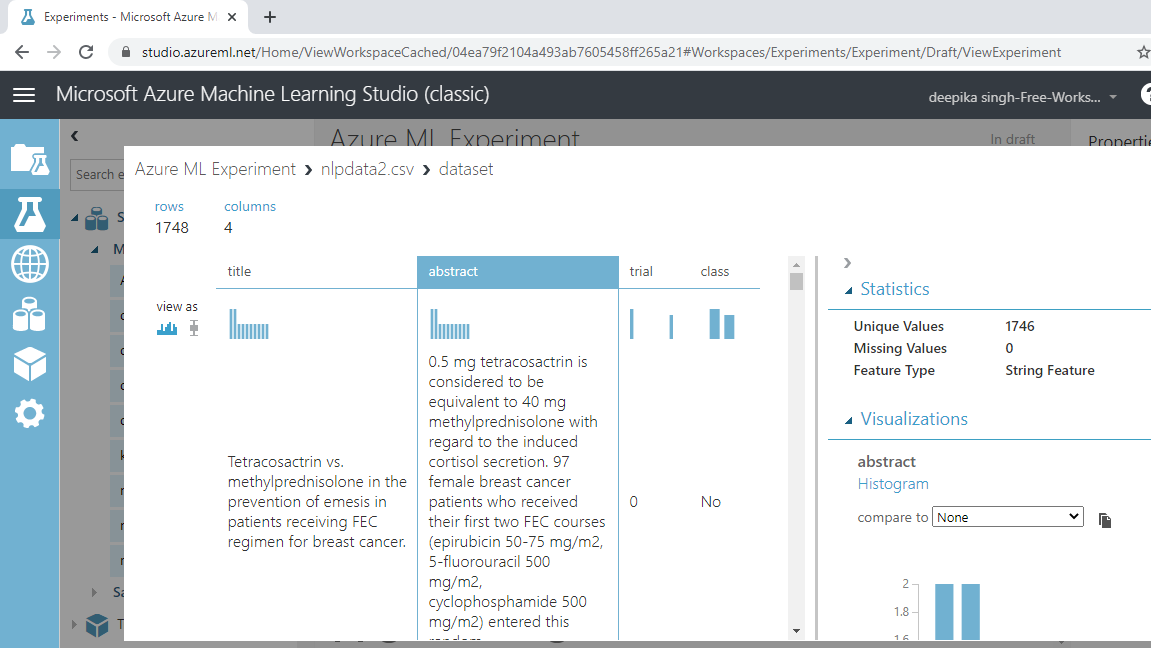Viewport: 1151px width, 648px height.
Task: Reload the browser page
Action: click(86, 52)
